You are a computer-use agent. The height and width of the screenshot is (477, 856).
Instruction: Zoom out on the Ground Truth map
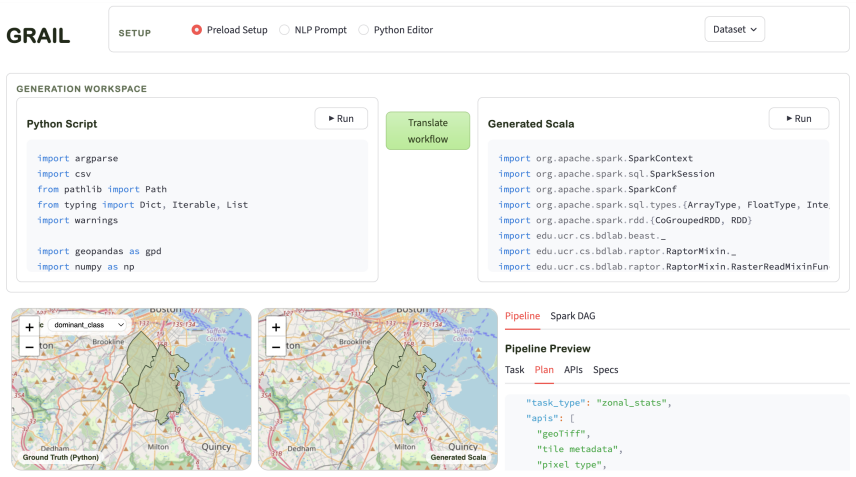[29, 347]
